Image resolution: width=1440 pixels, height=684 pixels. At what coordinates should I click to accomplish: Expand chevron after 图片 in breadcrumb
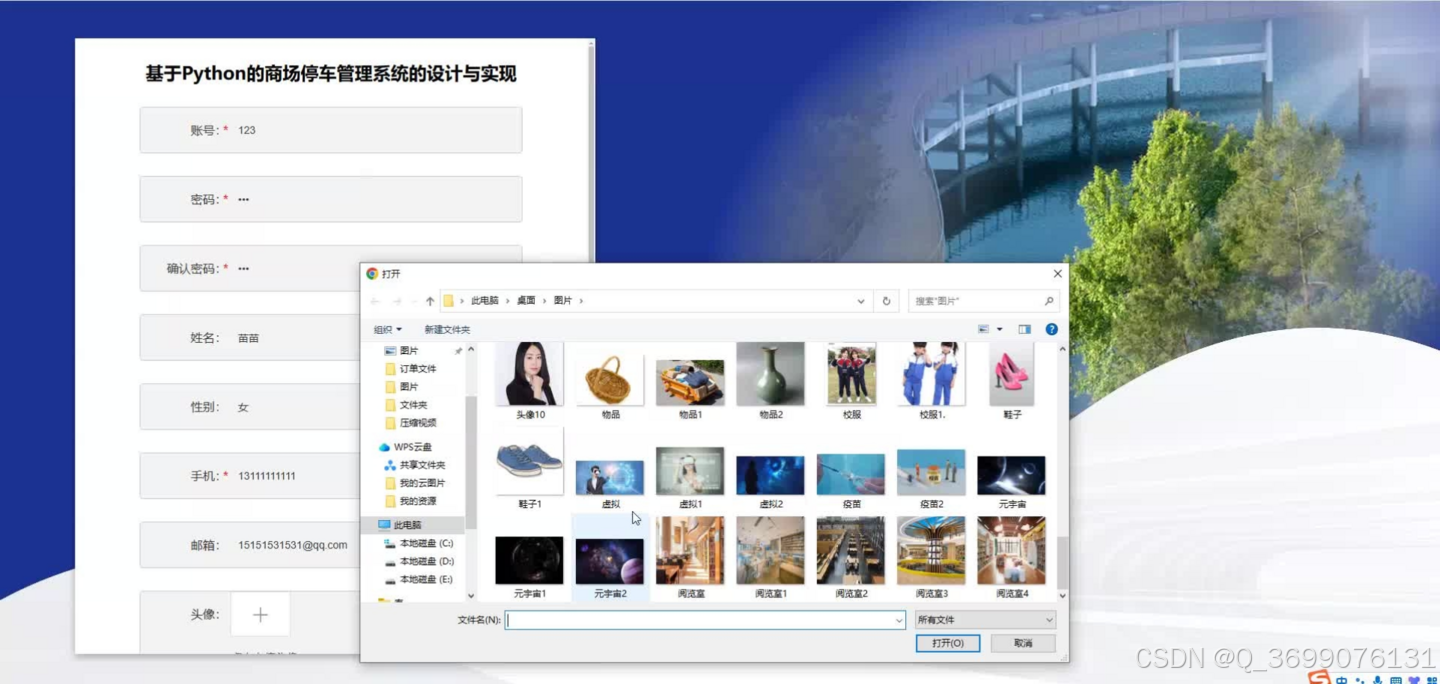(581, 301)
